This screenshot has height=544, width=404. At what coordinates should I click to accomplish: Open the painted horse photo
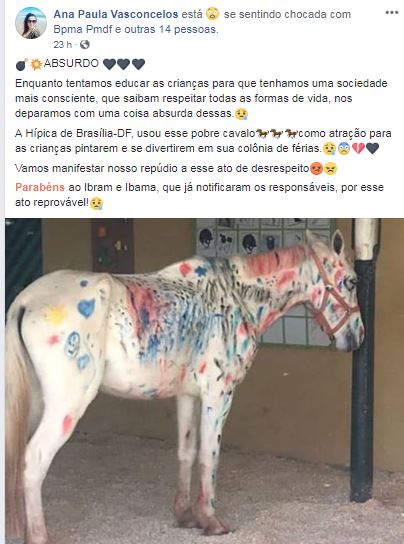tap(204, 381)
